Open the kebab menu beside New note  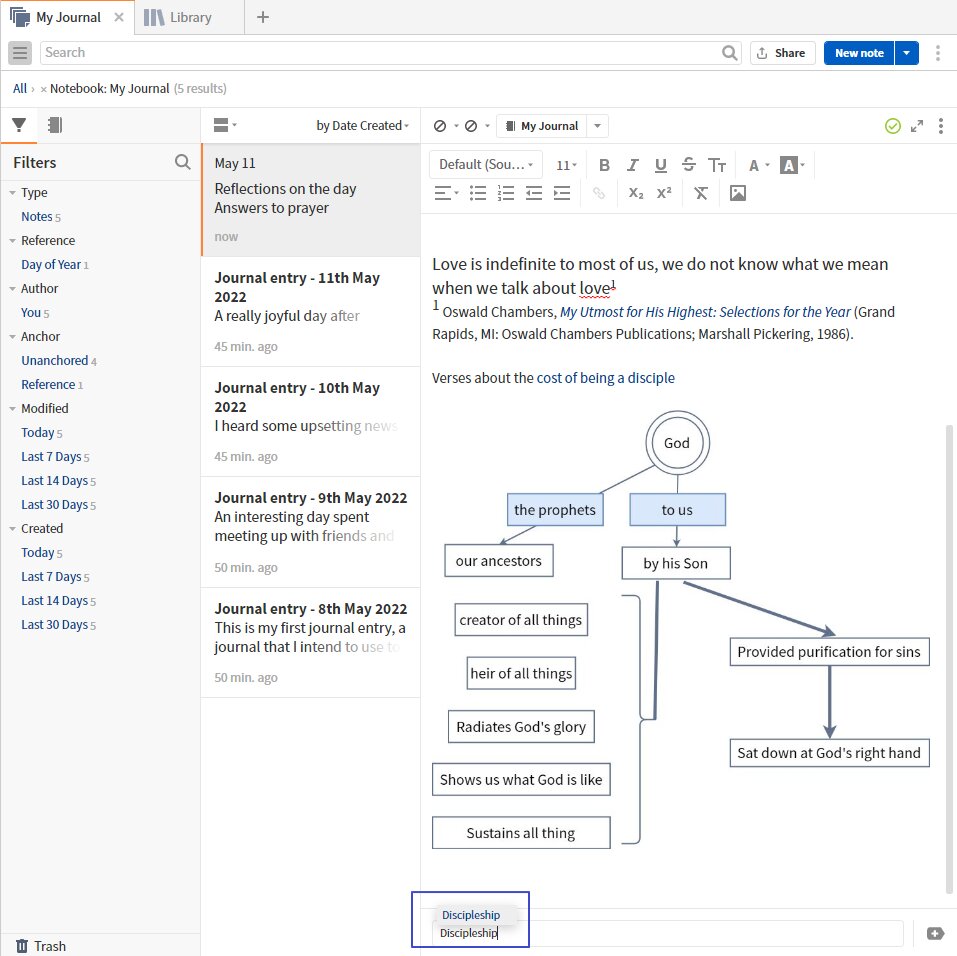(938, 53)
